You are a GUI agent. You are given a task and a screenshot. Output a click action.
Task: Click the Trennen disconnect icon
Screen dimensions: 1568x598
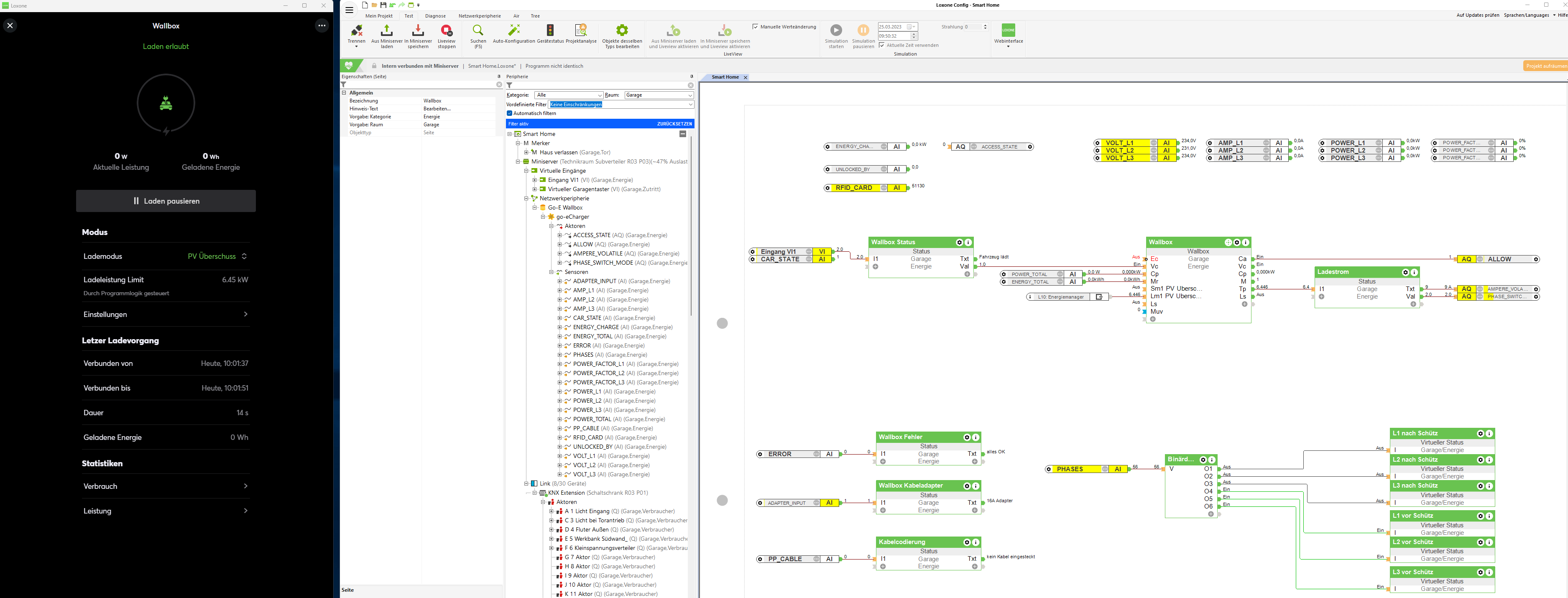(357, 31)
